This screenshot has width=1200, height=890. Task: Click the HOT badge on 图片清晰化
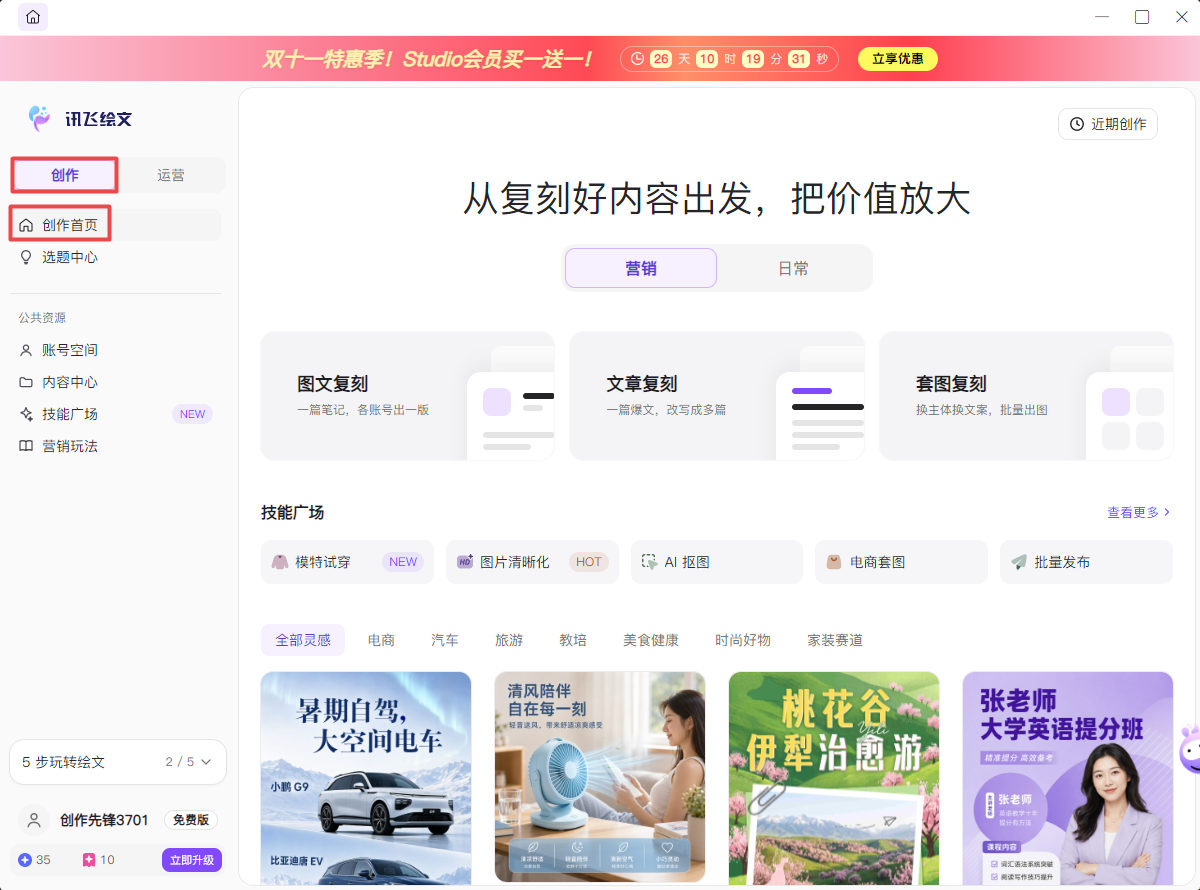(x=589, y=562)
